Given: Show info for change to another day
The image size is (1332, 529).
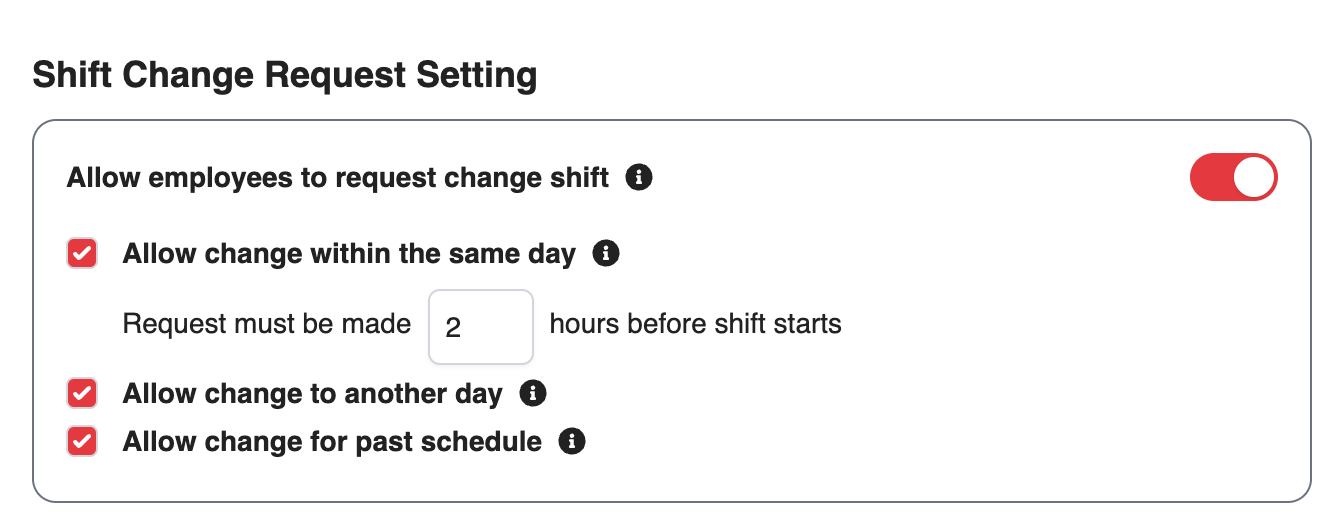Looking at the screenshot, I should (533, 393).
